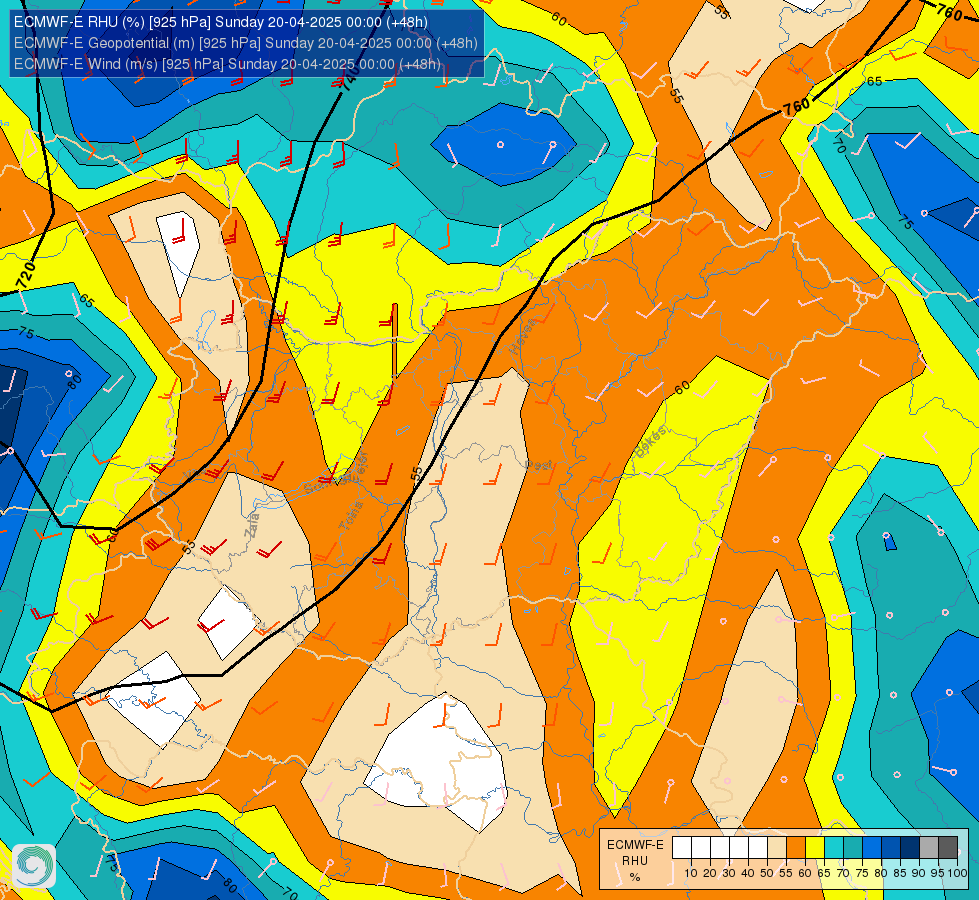Click the Somogy county label
The width and height of the screenshot is (979, 900).
(x=326, y=484)
